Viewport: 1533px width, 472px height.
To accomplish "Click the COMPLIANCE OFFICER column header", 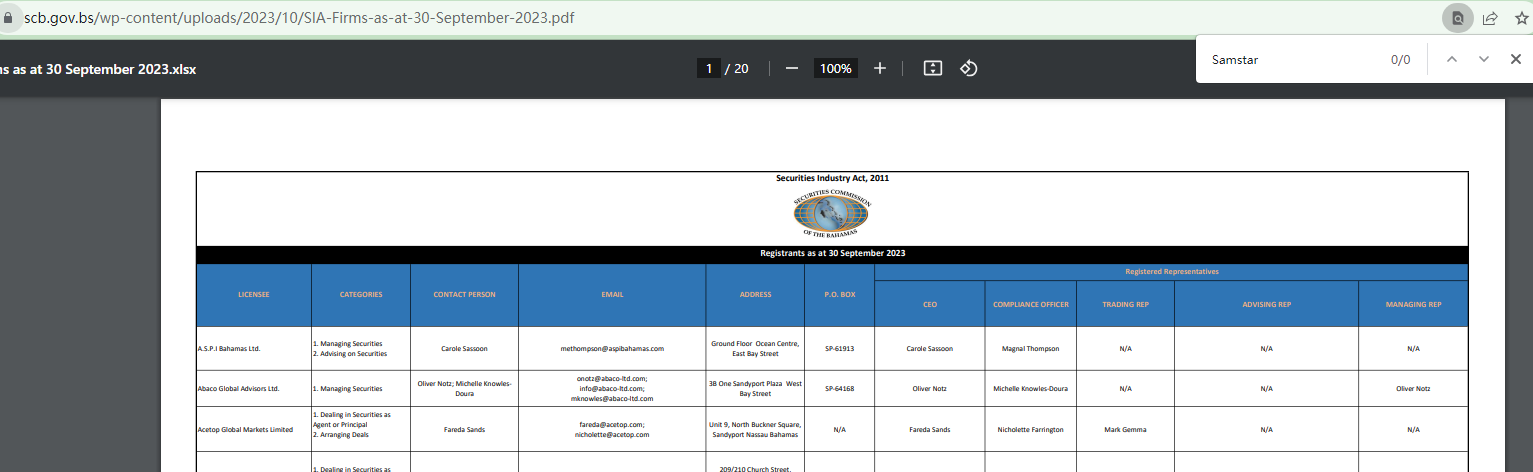I will tap(1030, 304).
